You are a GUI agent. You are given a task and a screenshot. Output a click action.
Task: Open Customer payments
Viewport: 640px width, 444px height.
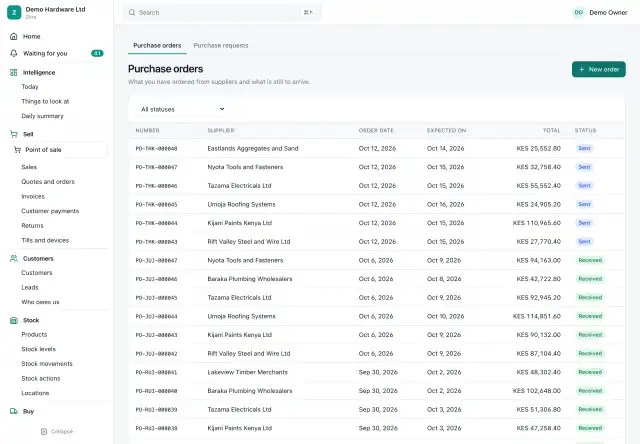coord(50,211)
